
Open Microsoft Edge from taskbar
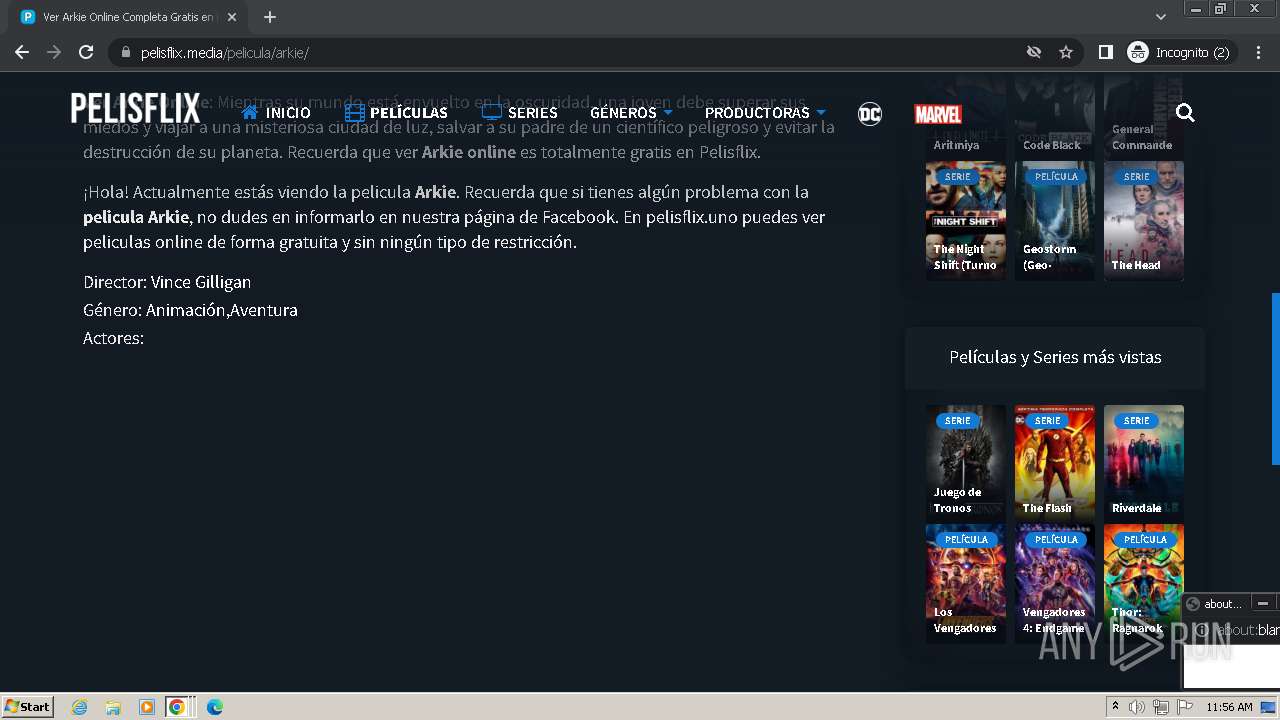[x=214, y=707]
